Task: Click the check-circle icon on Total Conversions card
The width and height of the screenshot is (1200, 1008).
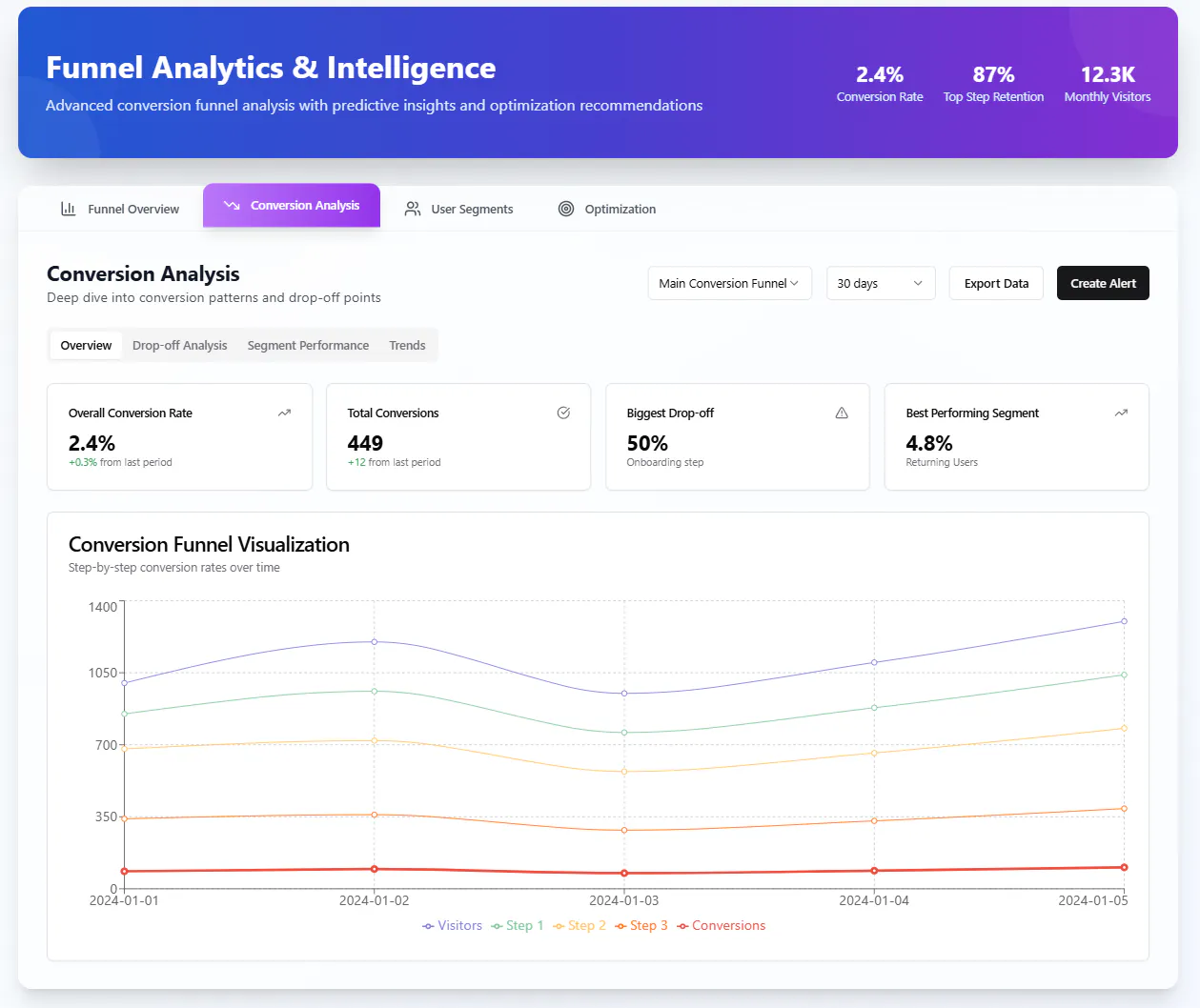Action: coord(563,413)
